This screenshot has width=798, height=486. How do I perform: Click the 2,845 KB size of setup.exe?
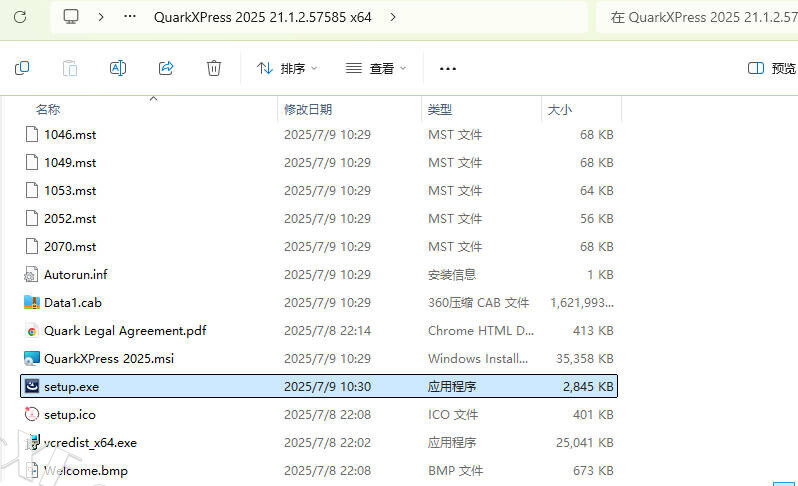tap(588, 387)
